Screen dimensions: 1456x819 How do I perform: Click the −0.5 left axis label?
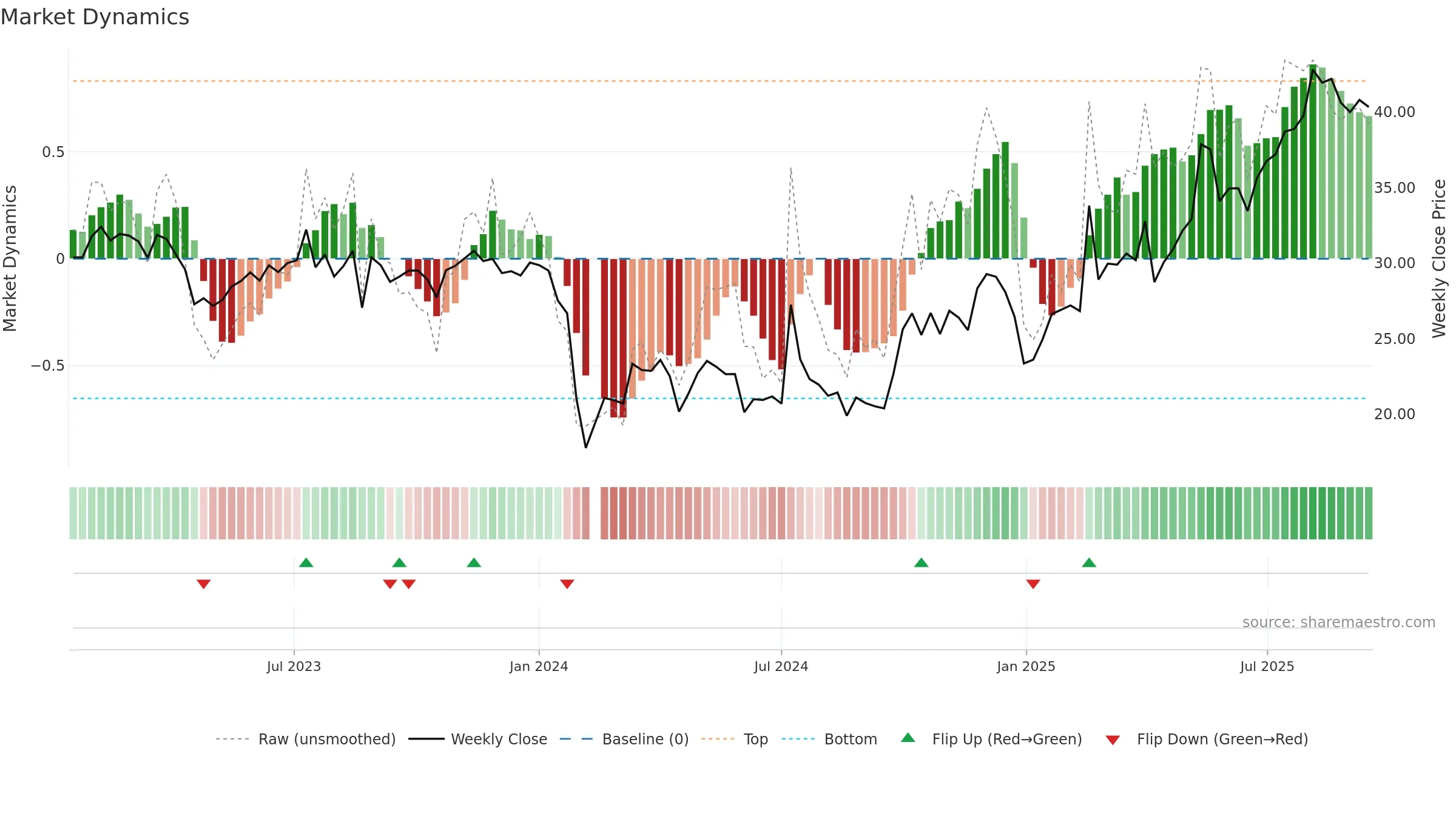(x=48, y=366)
